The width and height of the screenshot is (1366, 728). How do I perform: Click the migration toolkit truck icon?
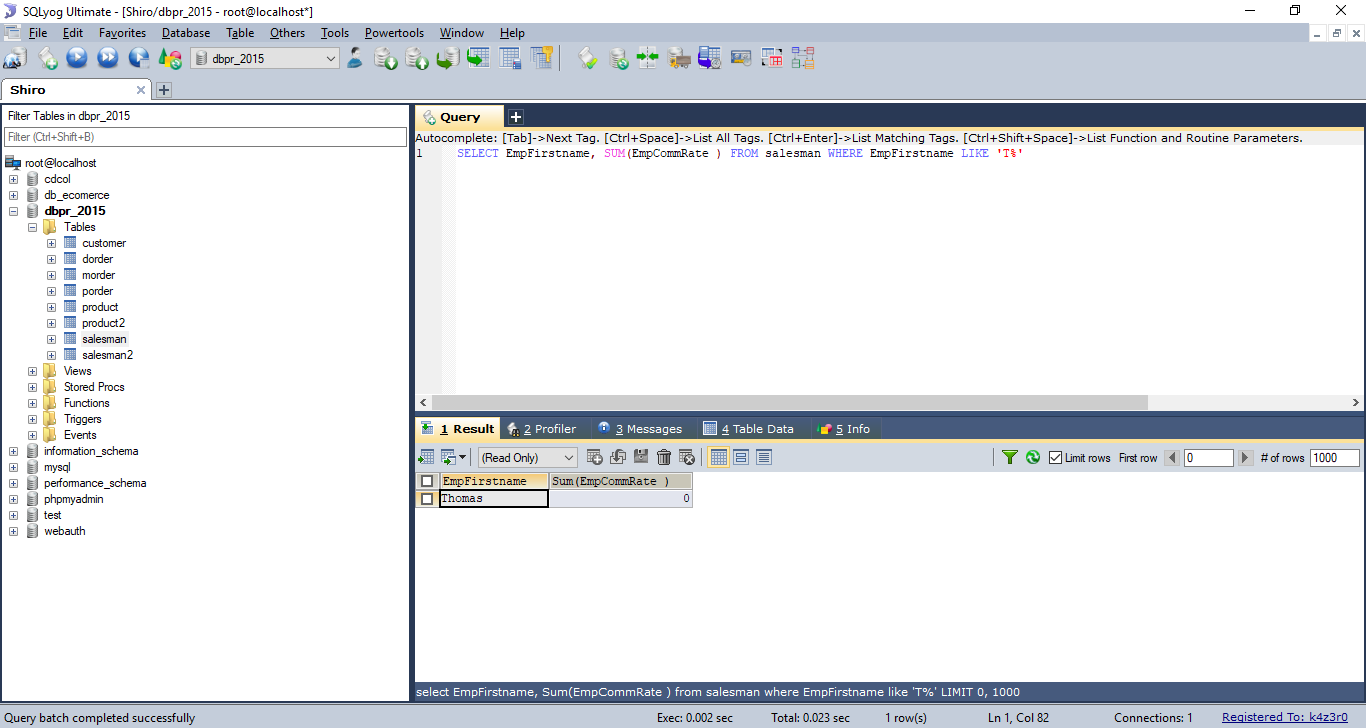(679, 58)
